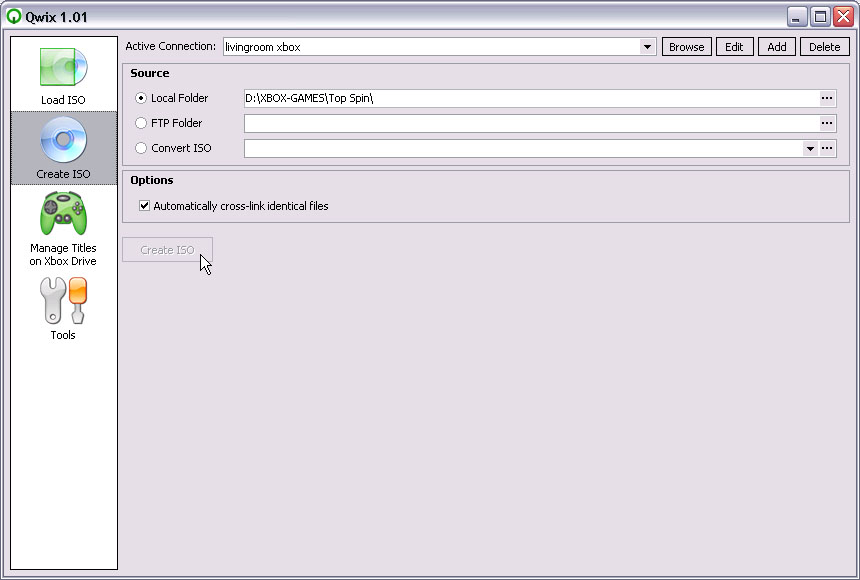Toggle Automatically cross-link identical files checkbox
The height and width of the screenshot is (580, 860).
[x=145, y=206]
